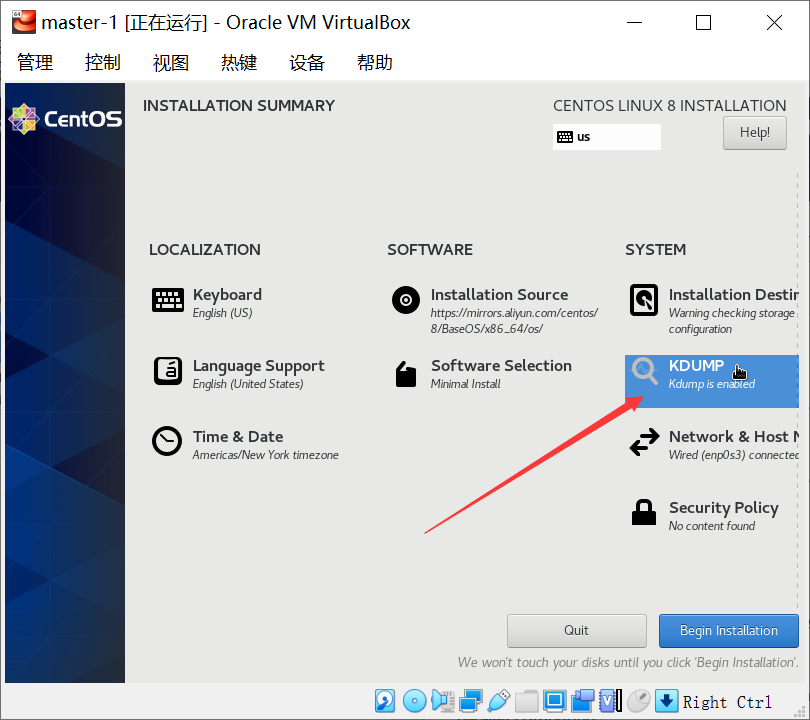Click the Right Ctrl host key label
This screenshot has height=720, width=810.
pyautogui.click(x=727, y=702)
